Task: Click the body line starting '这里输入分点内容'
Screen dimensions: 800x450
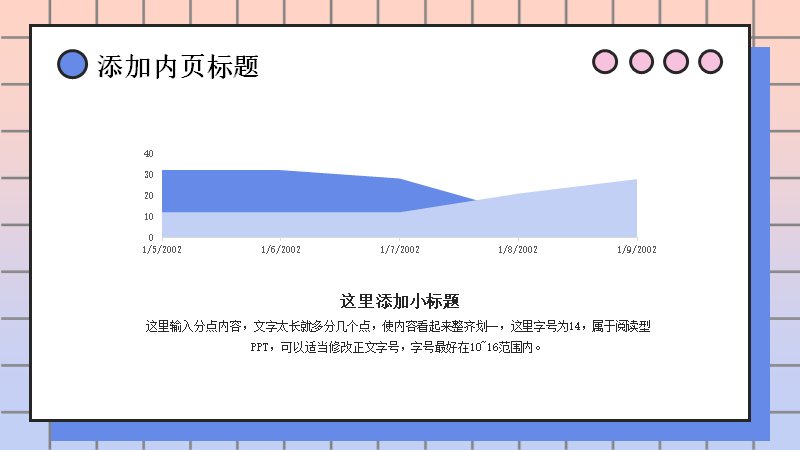Action: (398, 326)
